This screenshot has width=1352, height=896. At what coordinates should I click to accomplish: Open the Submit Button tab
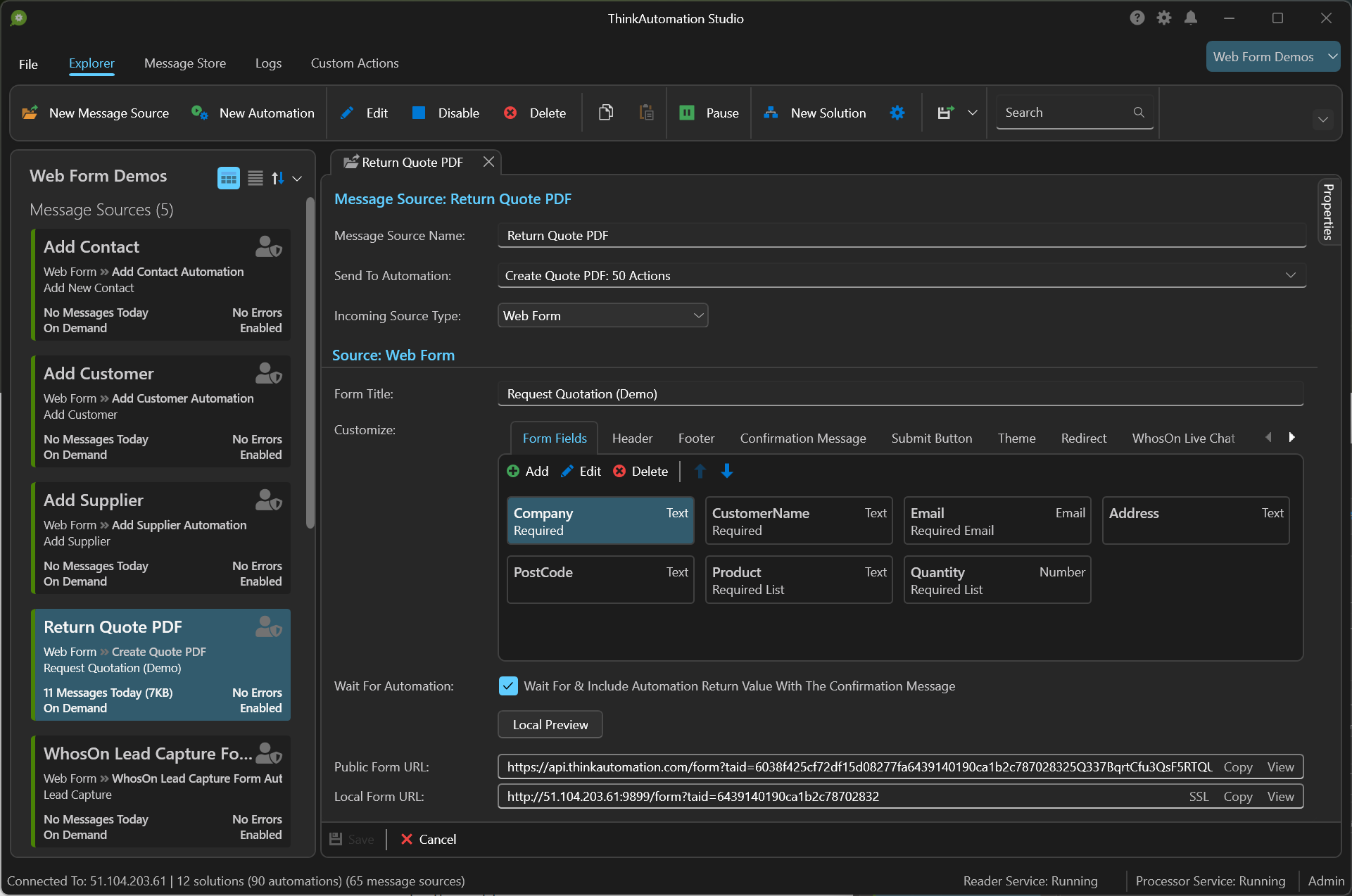pyautogui.click(x=932, y=438)
